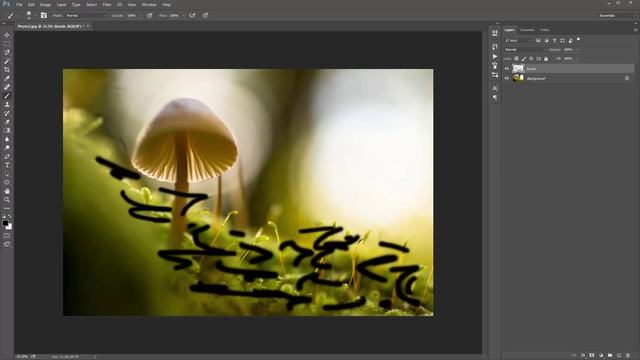Screen dimensions: 640x360
Task: Open layer blend mode Normal dropdown
Action: (524, 49)
